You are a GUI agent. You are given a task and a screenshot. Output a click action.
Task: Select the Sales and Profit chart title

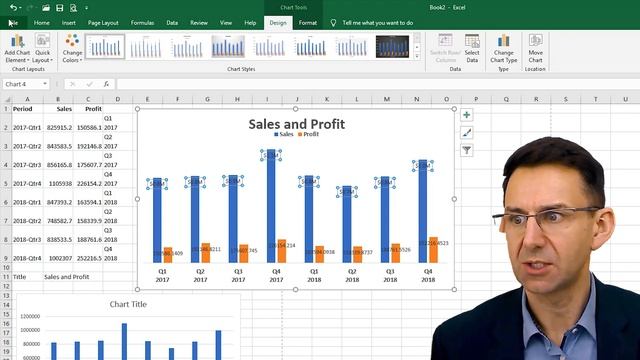point(297,124)
